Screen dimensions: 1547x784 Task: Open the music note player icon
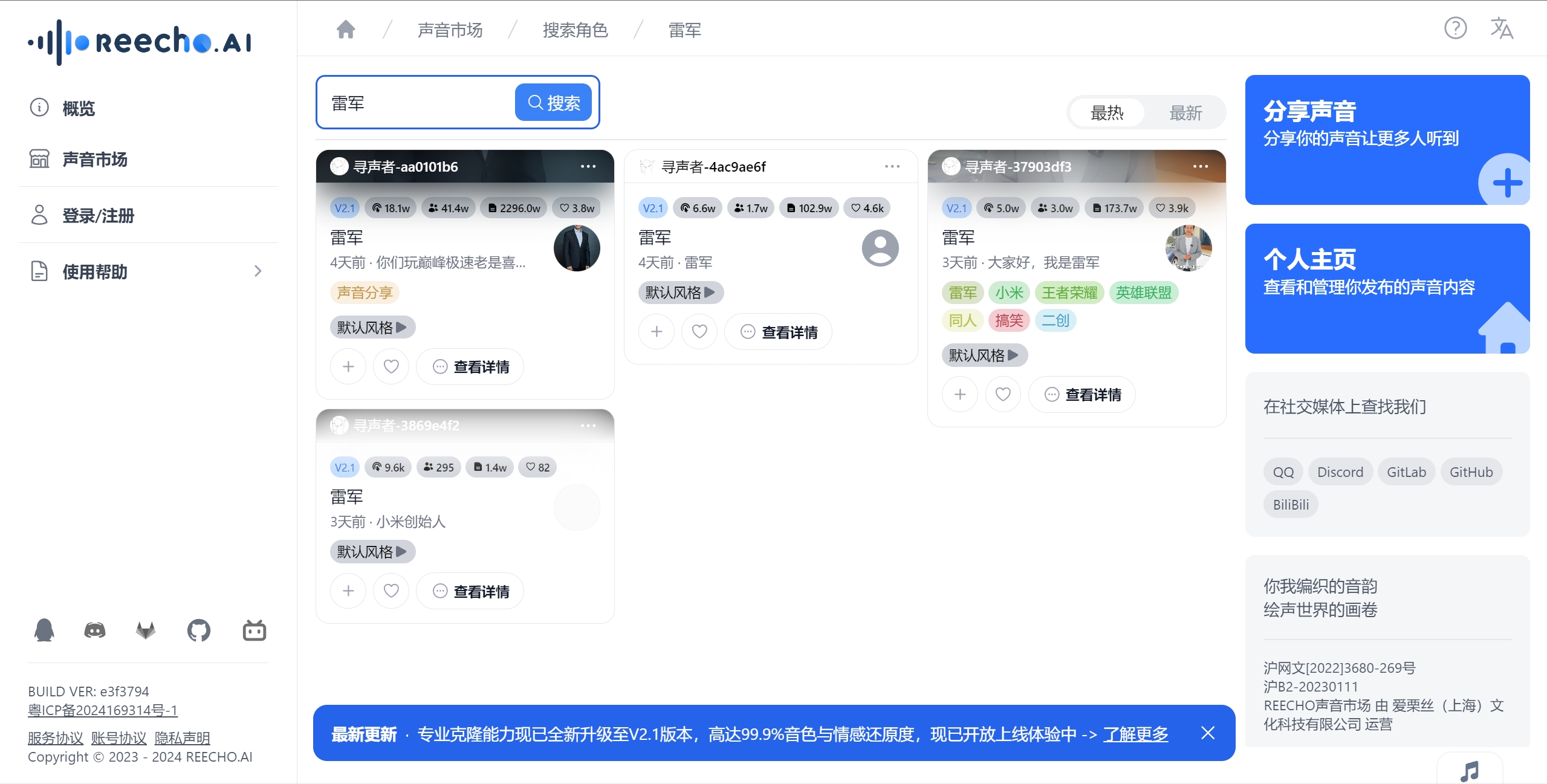pos(1469,771)
